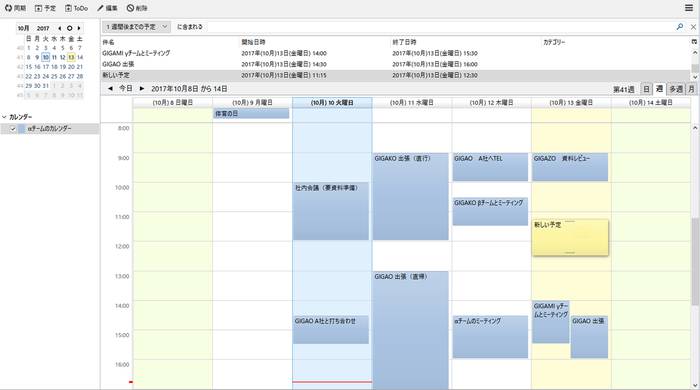The width and height of the screenshot is (700, 390).
Task: Click week 42 number in mini calendar
Action: click(x=20, y=67)
